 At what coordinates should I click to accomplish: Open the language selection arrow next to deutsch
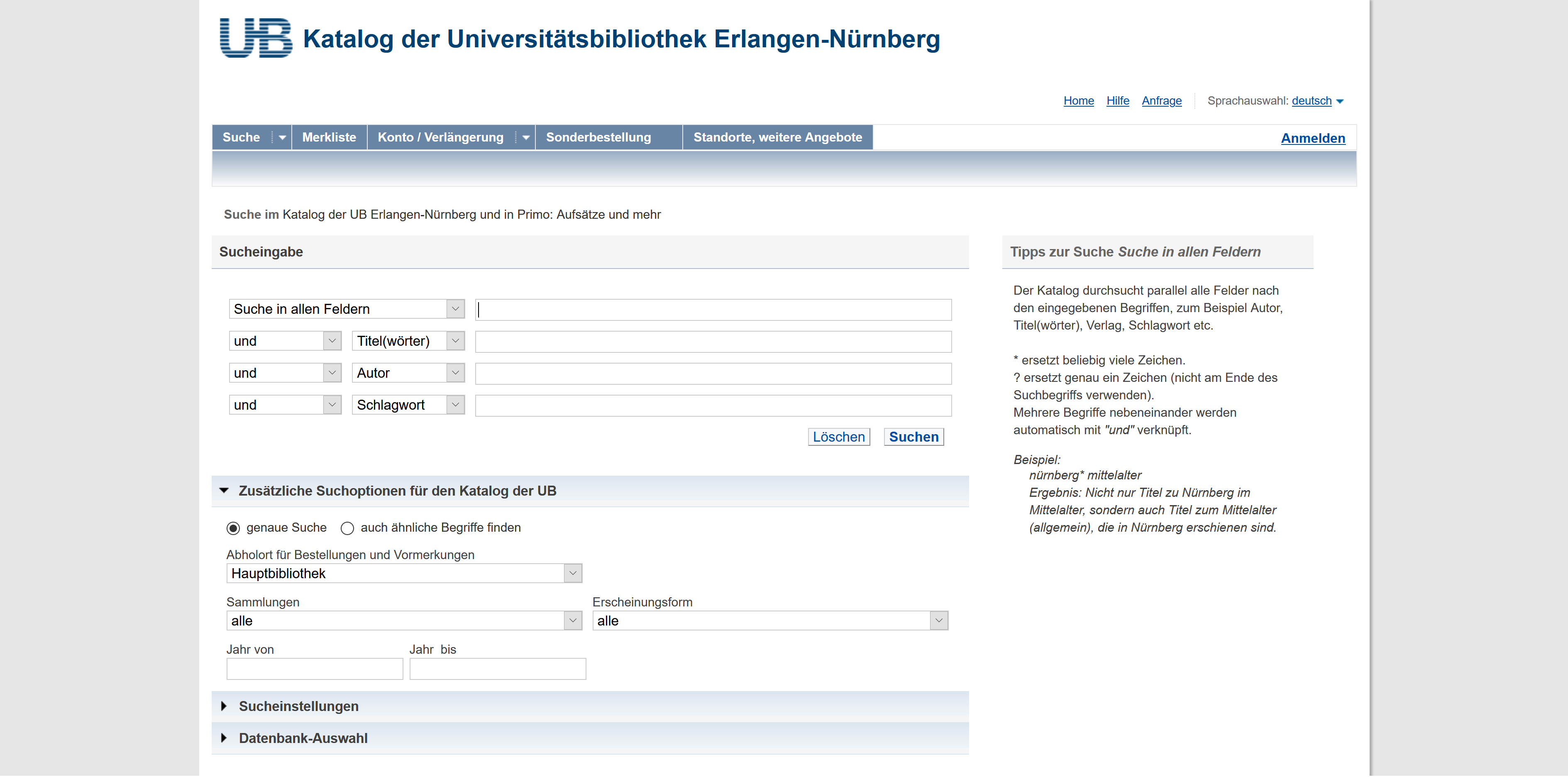coord(1340,102)
